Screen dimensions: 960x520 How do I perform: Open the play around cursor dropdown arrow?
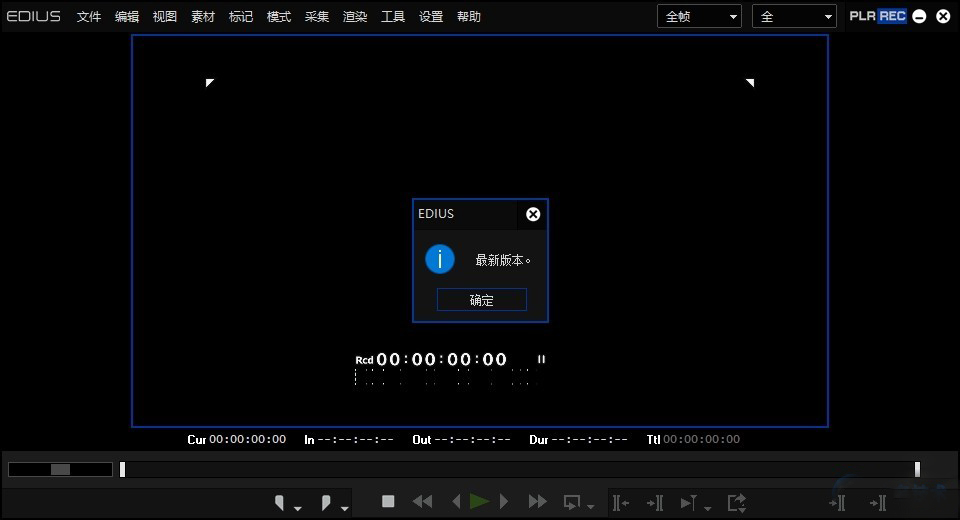tap(708, 508)
